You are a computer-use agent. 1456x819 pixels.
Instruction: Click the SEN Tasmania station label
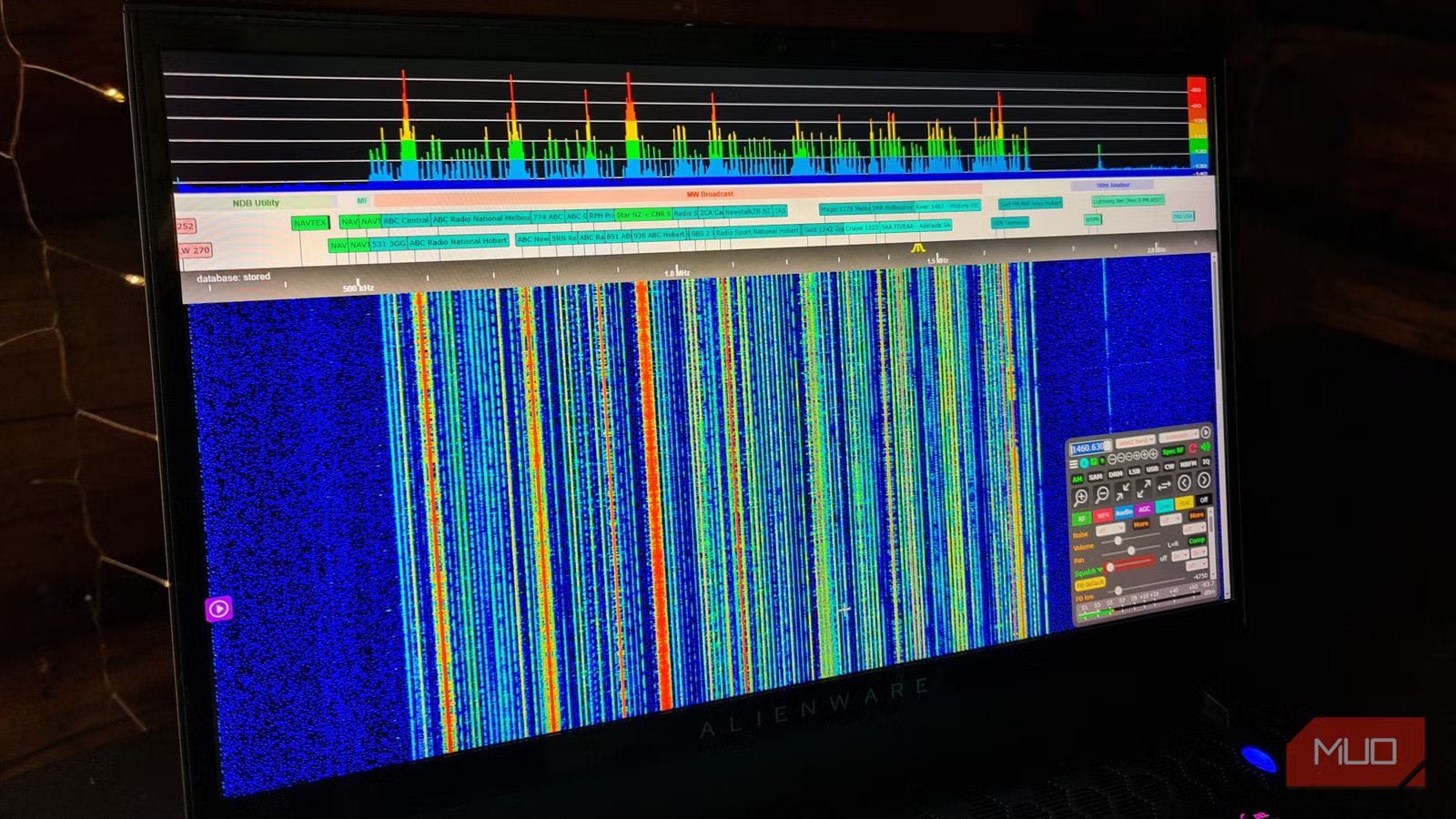click(1010, 223)
